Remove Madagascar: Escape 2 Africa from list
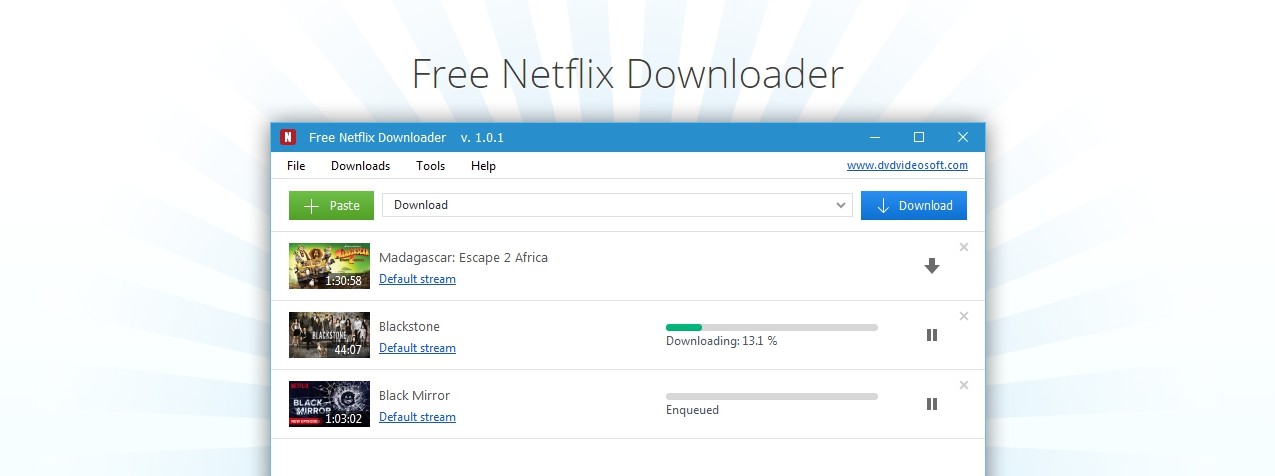The image size is (1275, 476). pyautogui.click(x=964, y=247)
